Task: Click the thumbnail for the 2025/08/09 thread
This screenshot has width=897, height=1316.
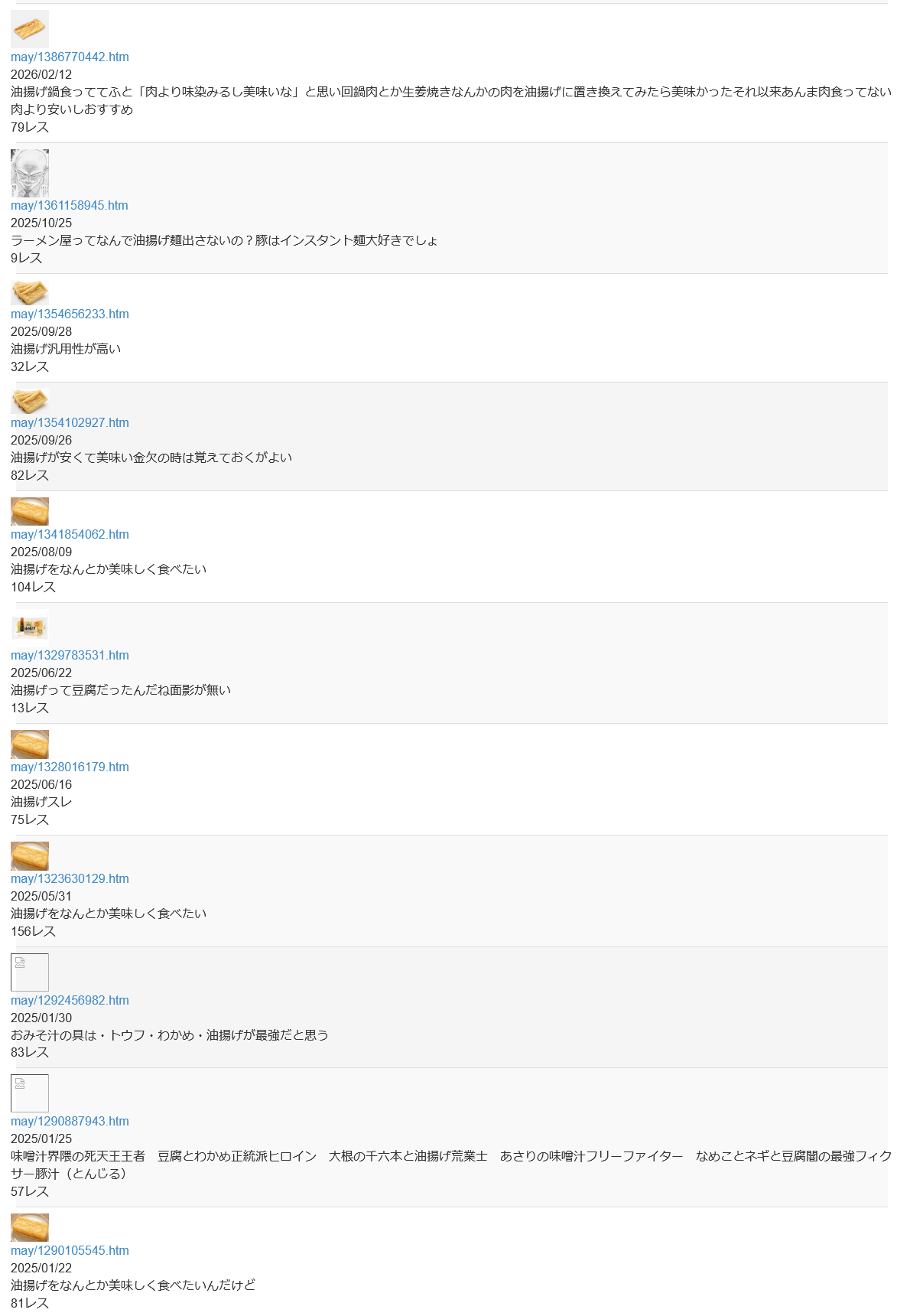Action: 30,511
